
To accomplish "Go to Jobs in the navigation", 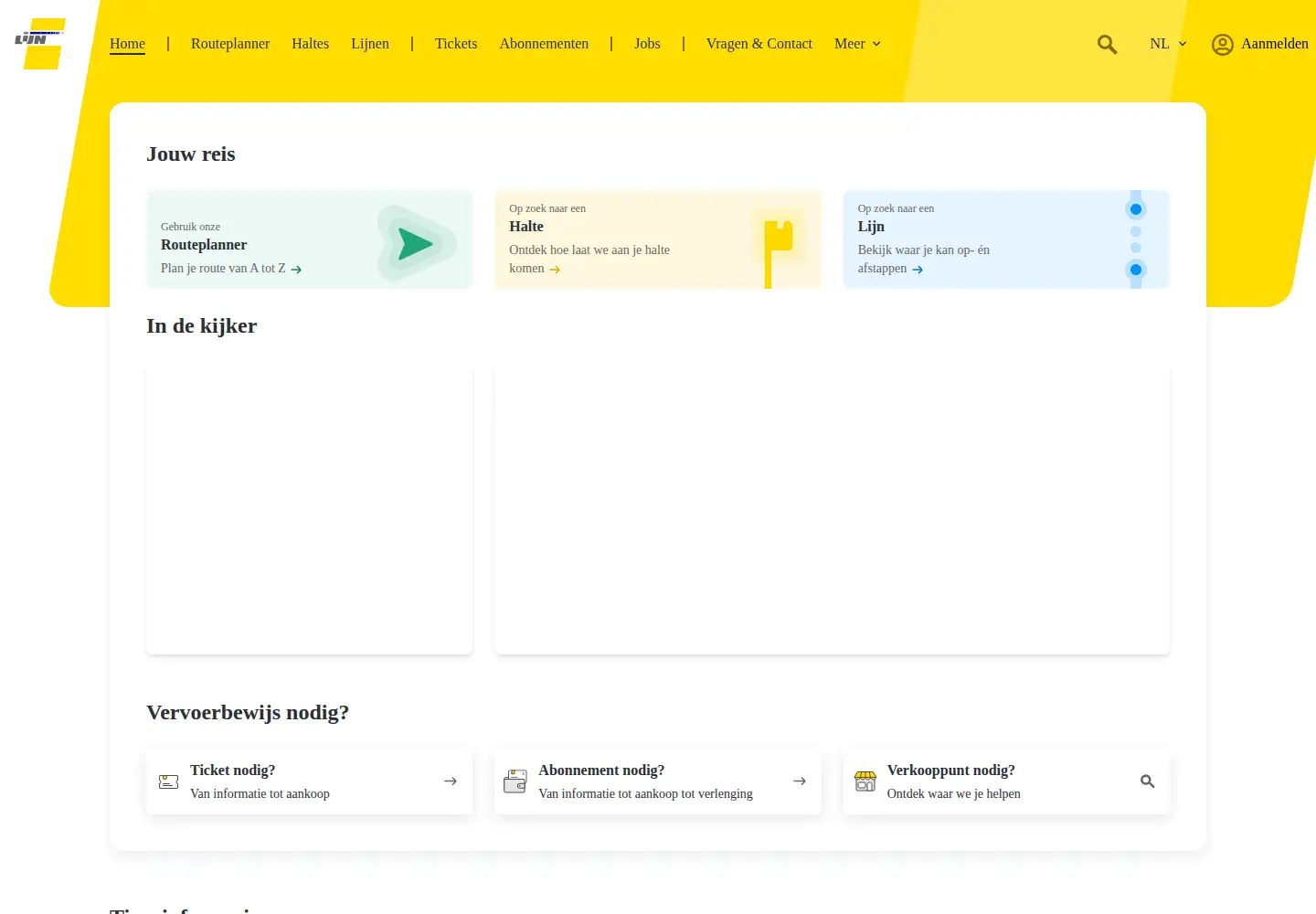I will pyautogui.click(x=647, y=44).
